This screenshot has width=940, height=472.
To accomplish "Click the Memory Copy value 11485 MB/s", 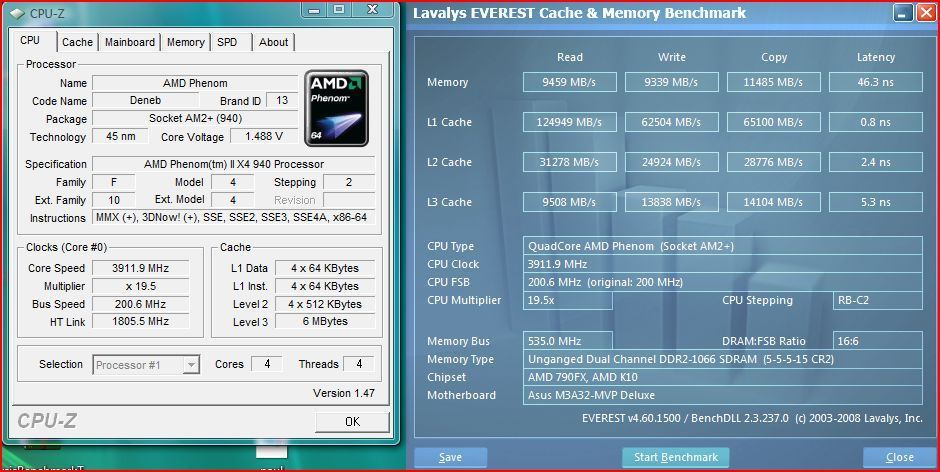I will tap(773, 82).
